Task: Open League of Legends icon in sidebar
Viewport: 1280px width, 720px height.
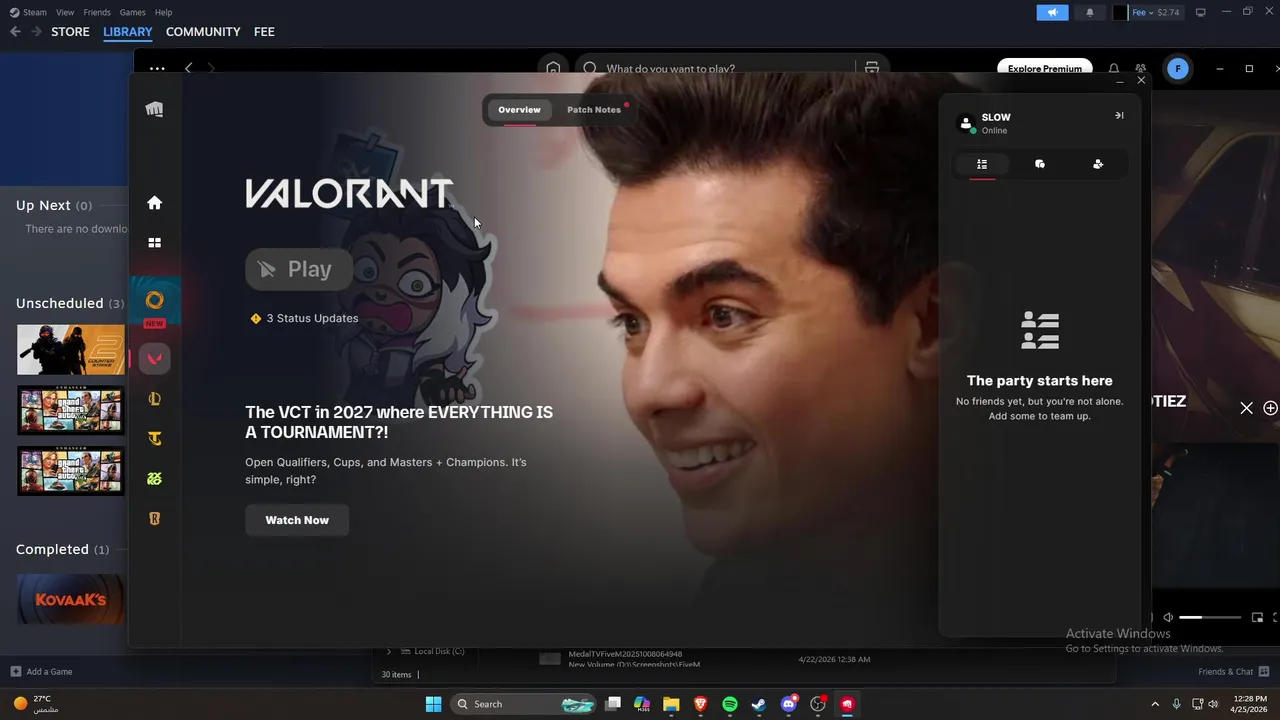Action: pyautogui.click(x=154, y=399)
